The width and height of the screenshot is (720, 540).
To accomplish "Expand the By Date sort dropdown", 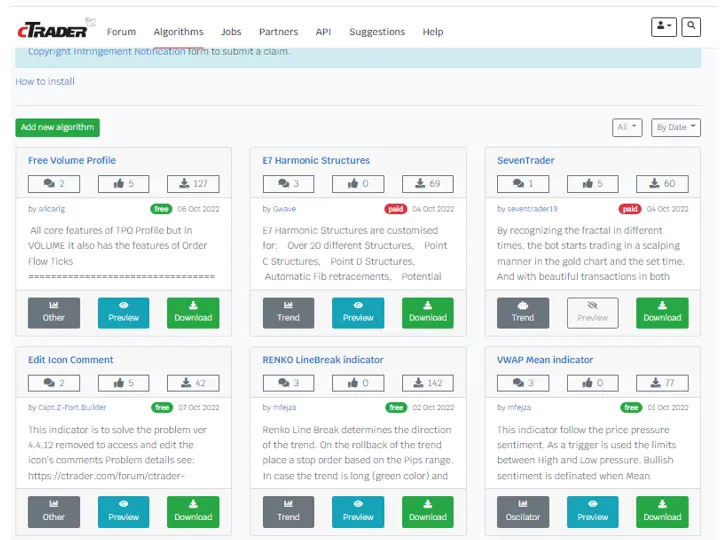I will [675, 127].
